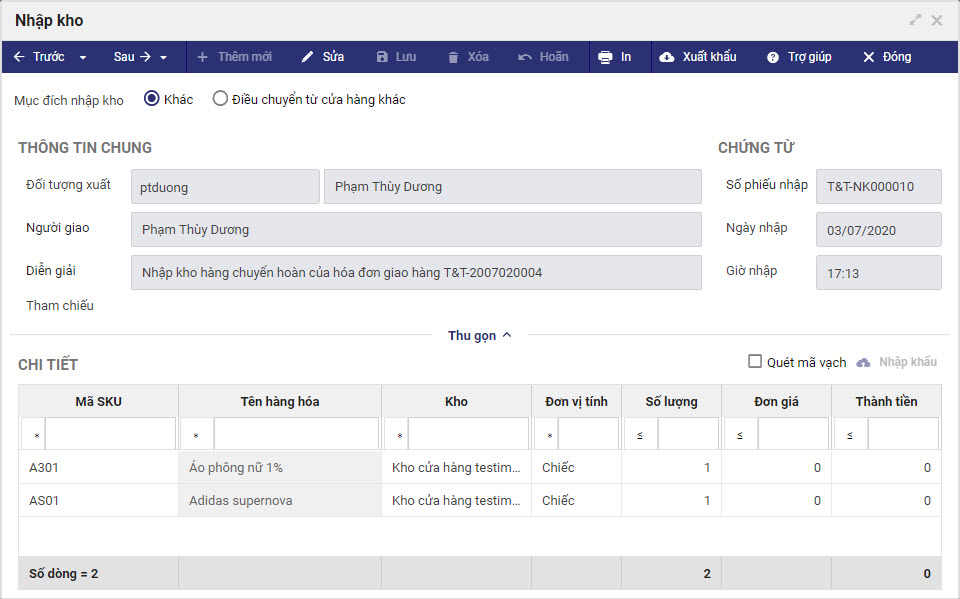Collapse the section with Thu gọn
The image size is (960, 599).
pos(479,336)
